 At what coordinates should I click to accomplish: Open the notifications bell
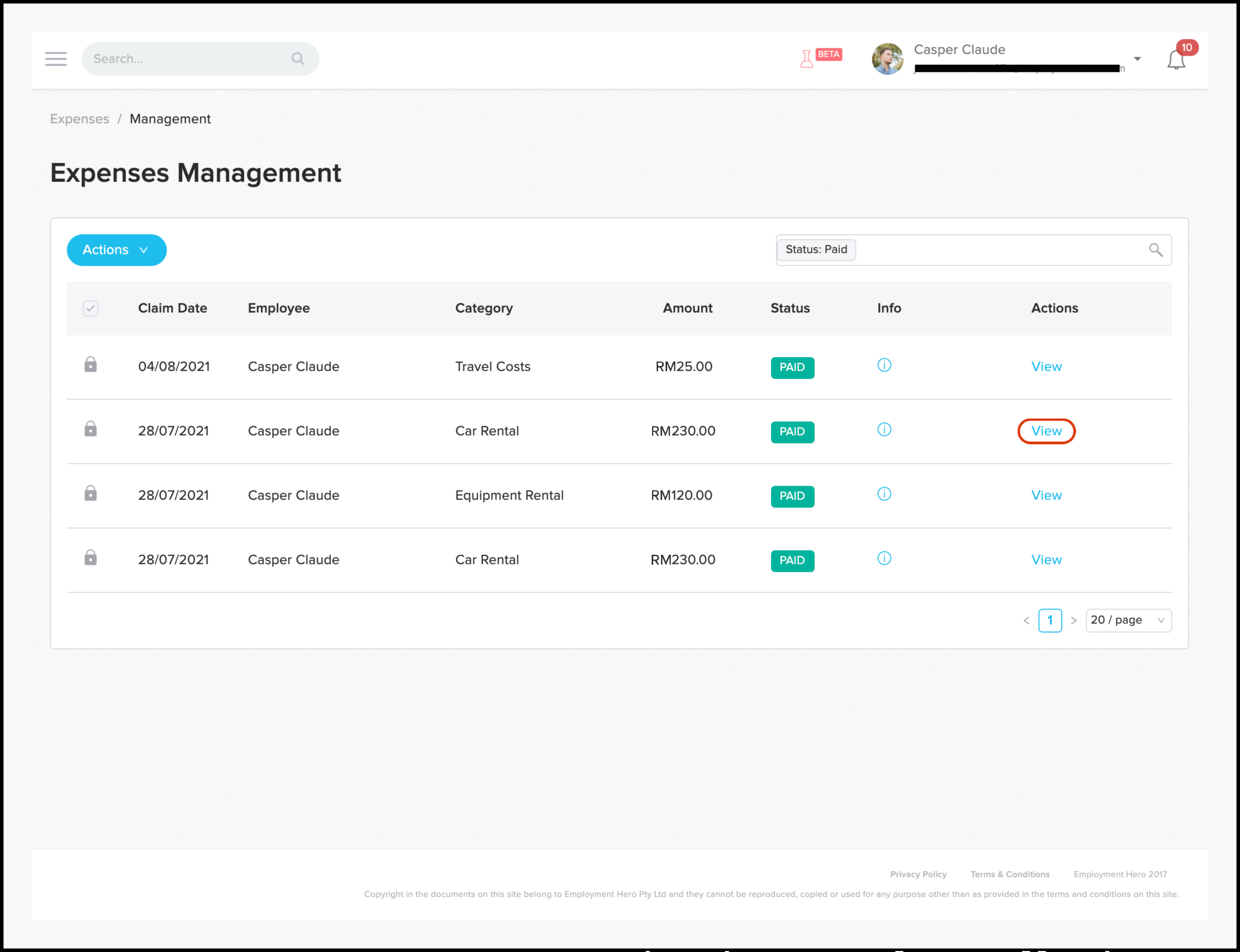pyautogui.click(x=1176, y=60)
